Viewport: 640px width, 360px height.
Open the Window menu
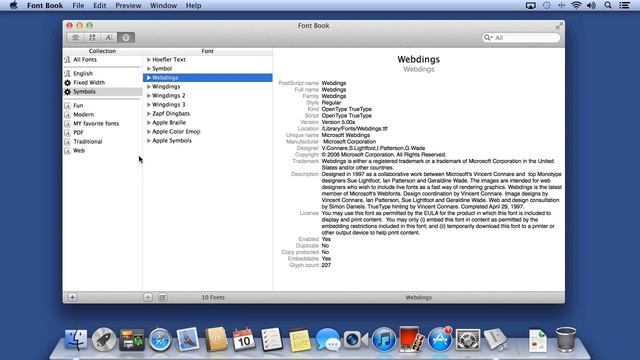coord(163,5)
